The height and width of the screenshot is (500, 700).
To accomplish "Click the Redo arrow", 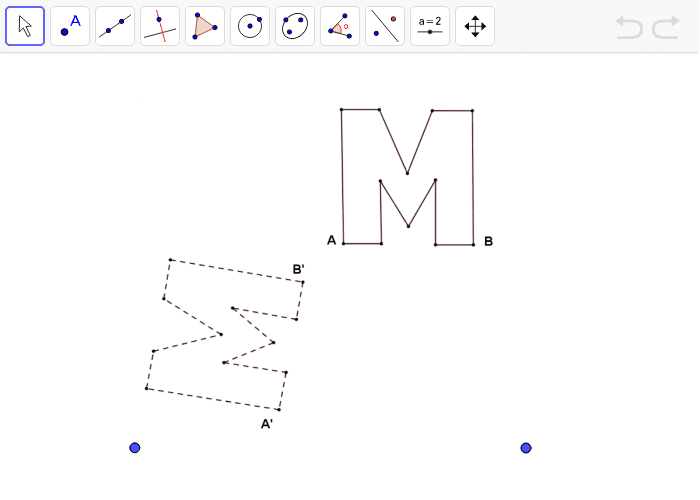I will 666,27.
